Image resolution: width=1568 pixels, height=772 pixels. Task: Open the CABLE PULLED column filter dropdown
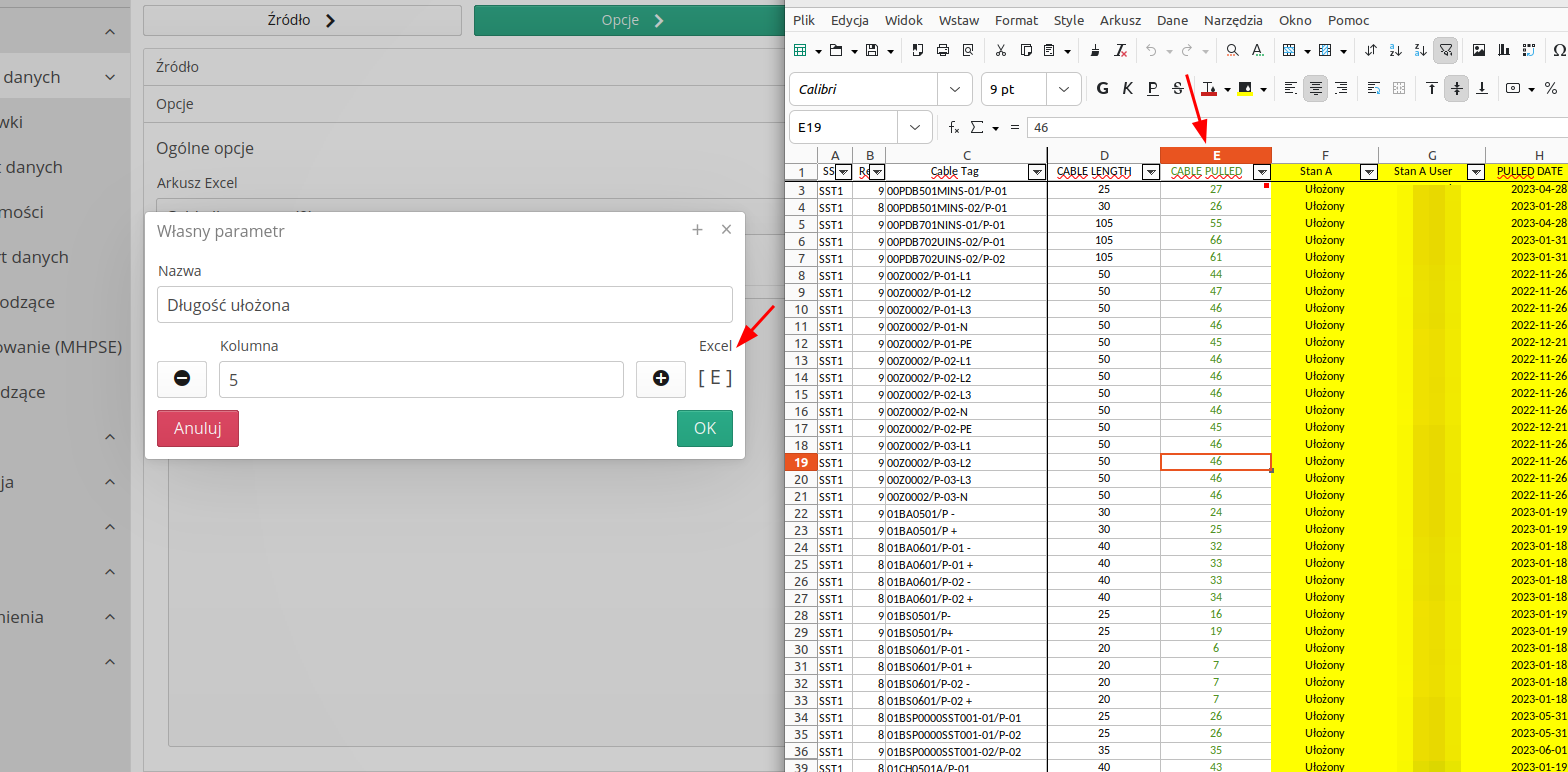[1261, 172]
